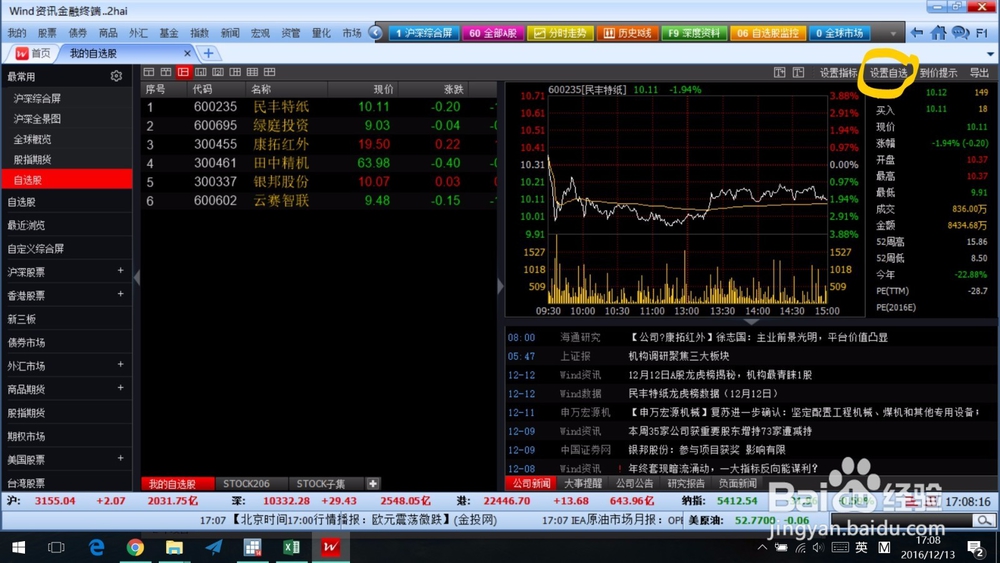The width and height of the screenshot is (1000, 563).
Task: Expand 香港股票 with plus icon
Action: pyautogui.click(x=120, y=294)
